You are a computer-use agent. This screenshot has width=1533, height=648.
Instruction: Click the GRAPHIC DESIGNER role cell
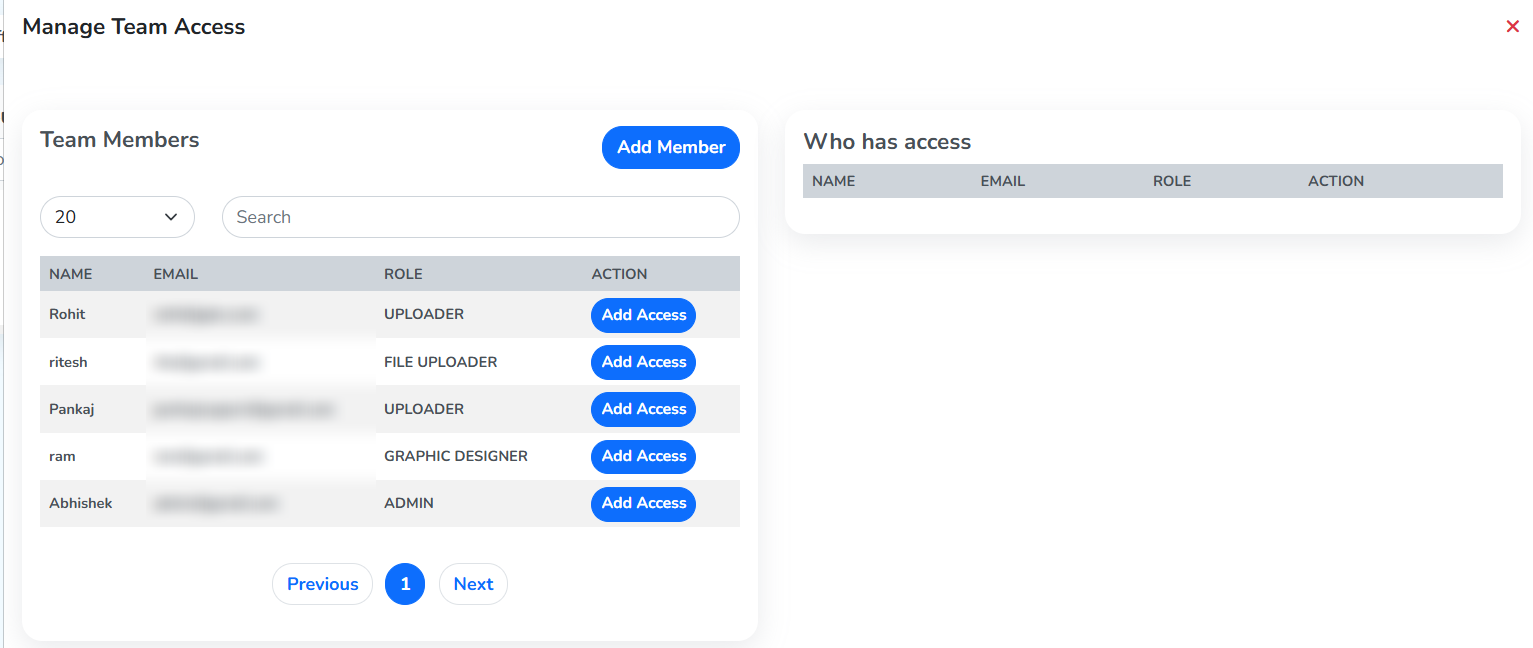pos(456,456)
